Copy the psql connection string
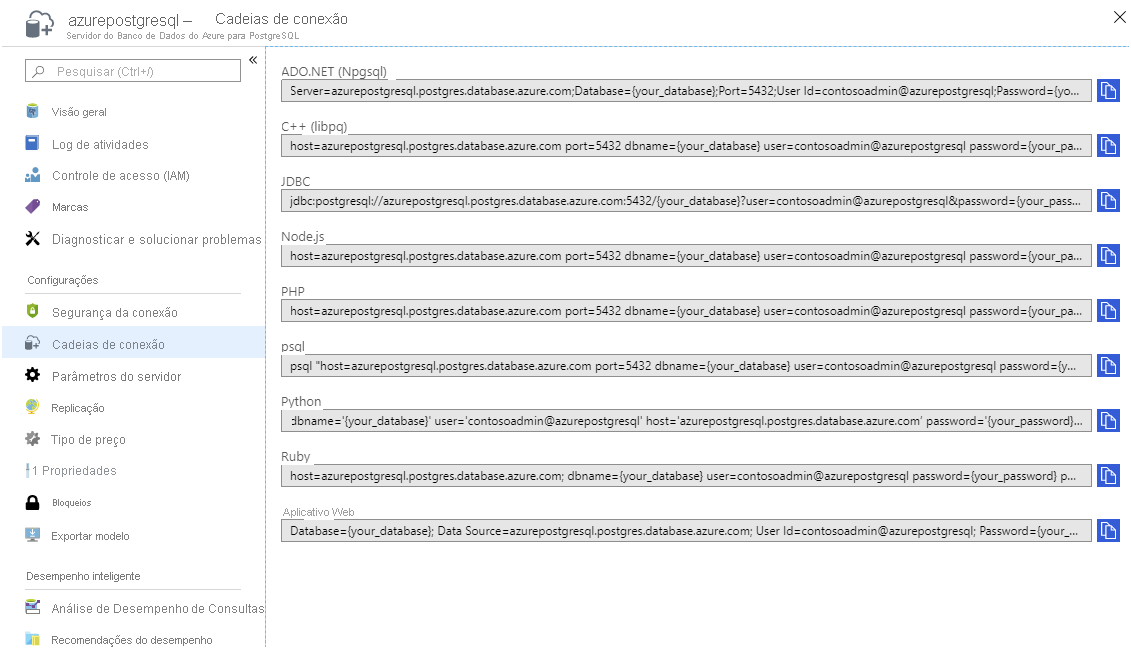The width and height of the screenshot is (1131, 649). point(1108,366)
